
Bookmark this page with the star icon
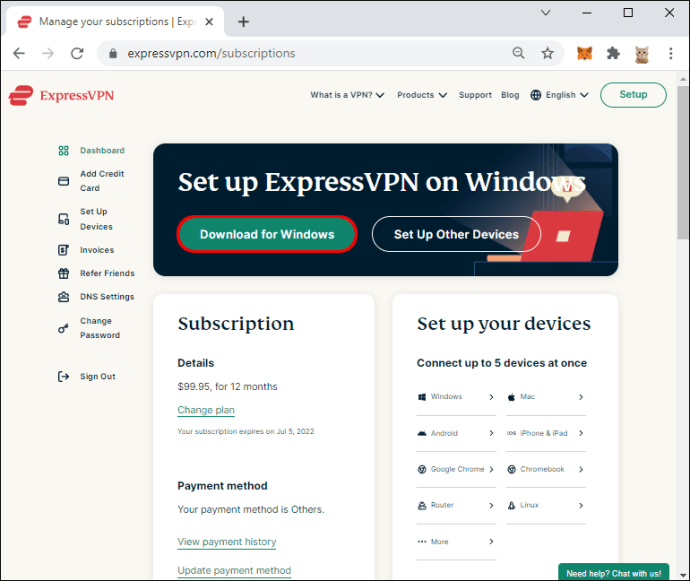[547, 54]
